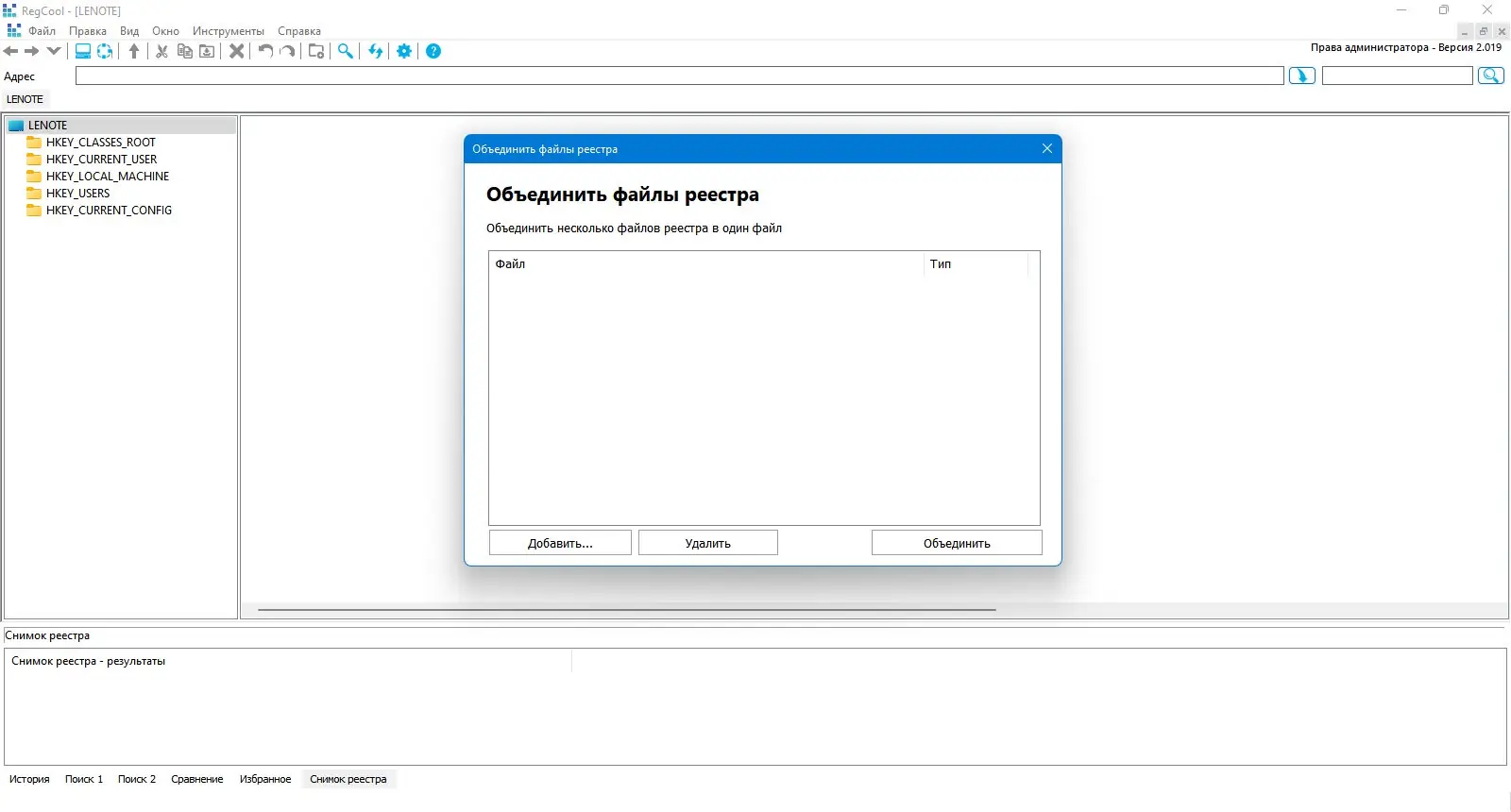Go forward using the right arrow toolbar icon

tap(32, 51)
